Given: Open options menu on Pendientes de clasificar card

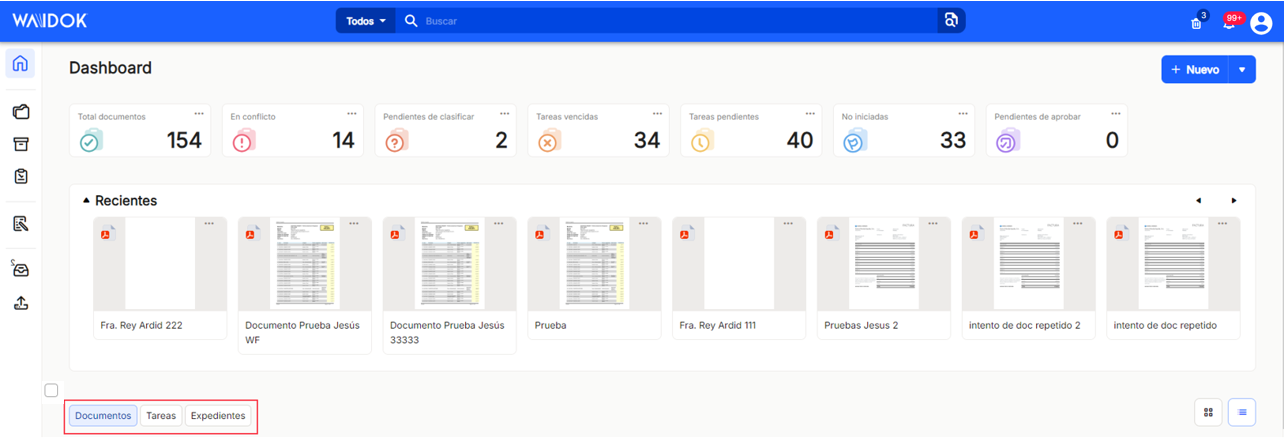Looking at the screenshot, I should coord(504,113).
